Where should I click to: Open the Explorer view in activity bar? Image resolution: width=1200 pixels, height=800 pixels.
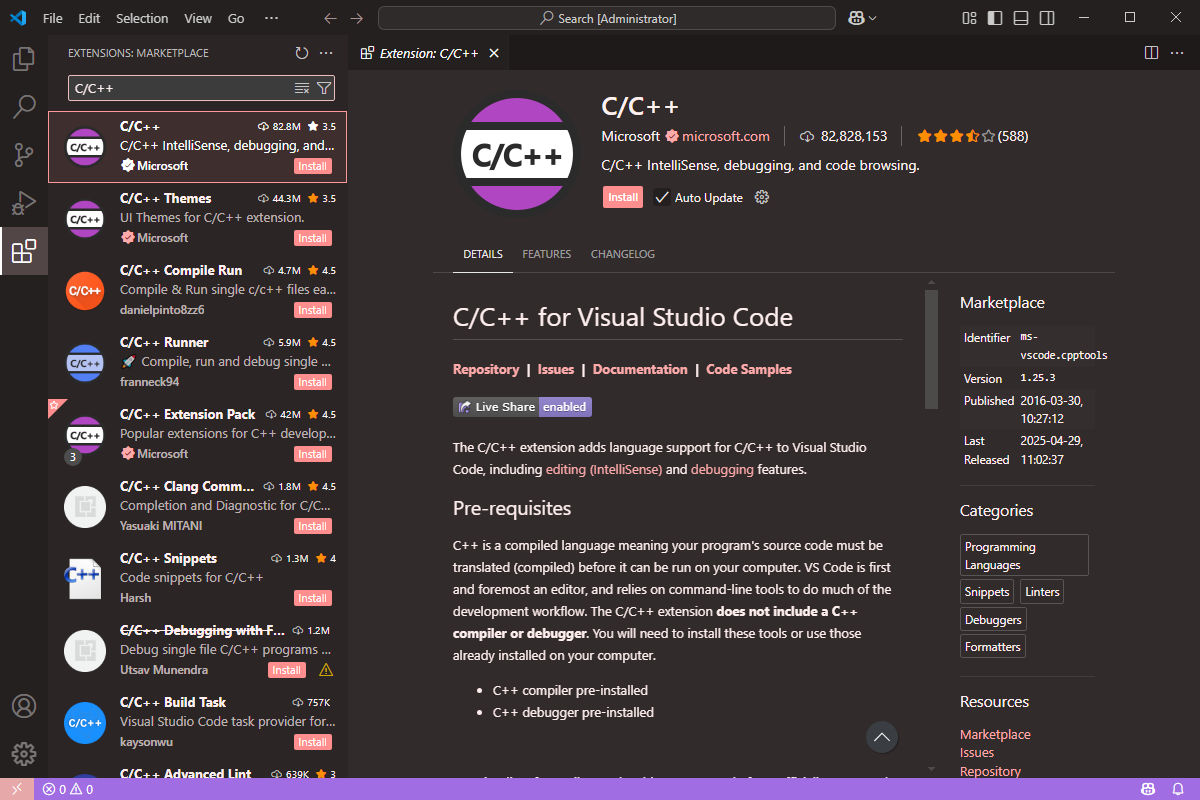coord(24,59)
